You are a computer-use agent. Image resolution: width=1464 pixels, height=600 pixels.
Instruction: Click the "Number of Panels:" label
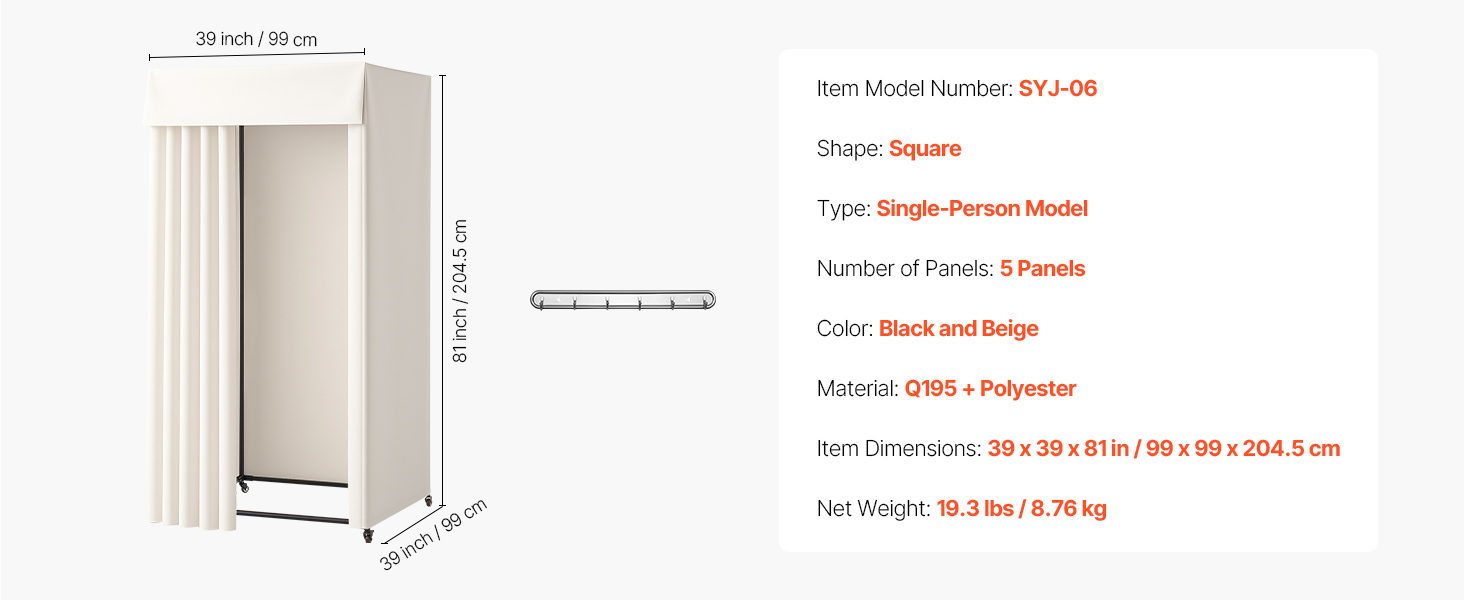coord(905,269)
